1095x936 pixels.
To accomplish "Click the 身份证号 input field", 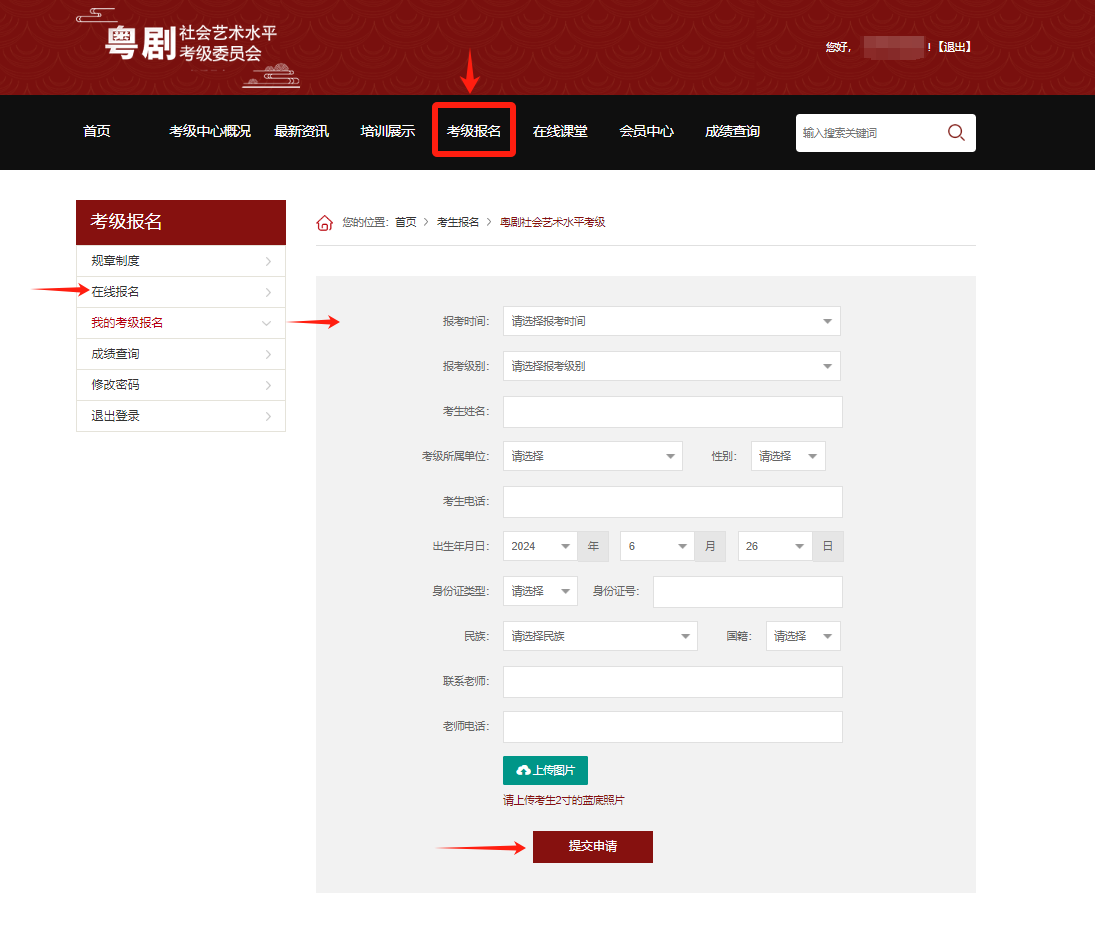I will (x=748, y=592).
